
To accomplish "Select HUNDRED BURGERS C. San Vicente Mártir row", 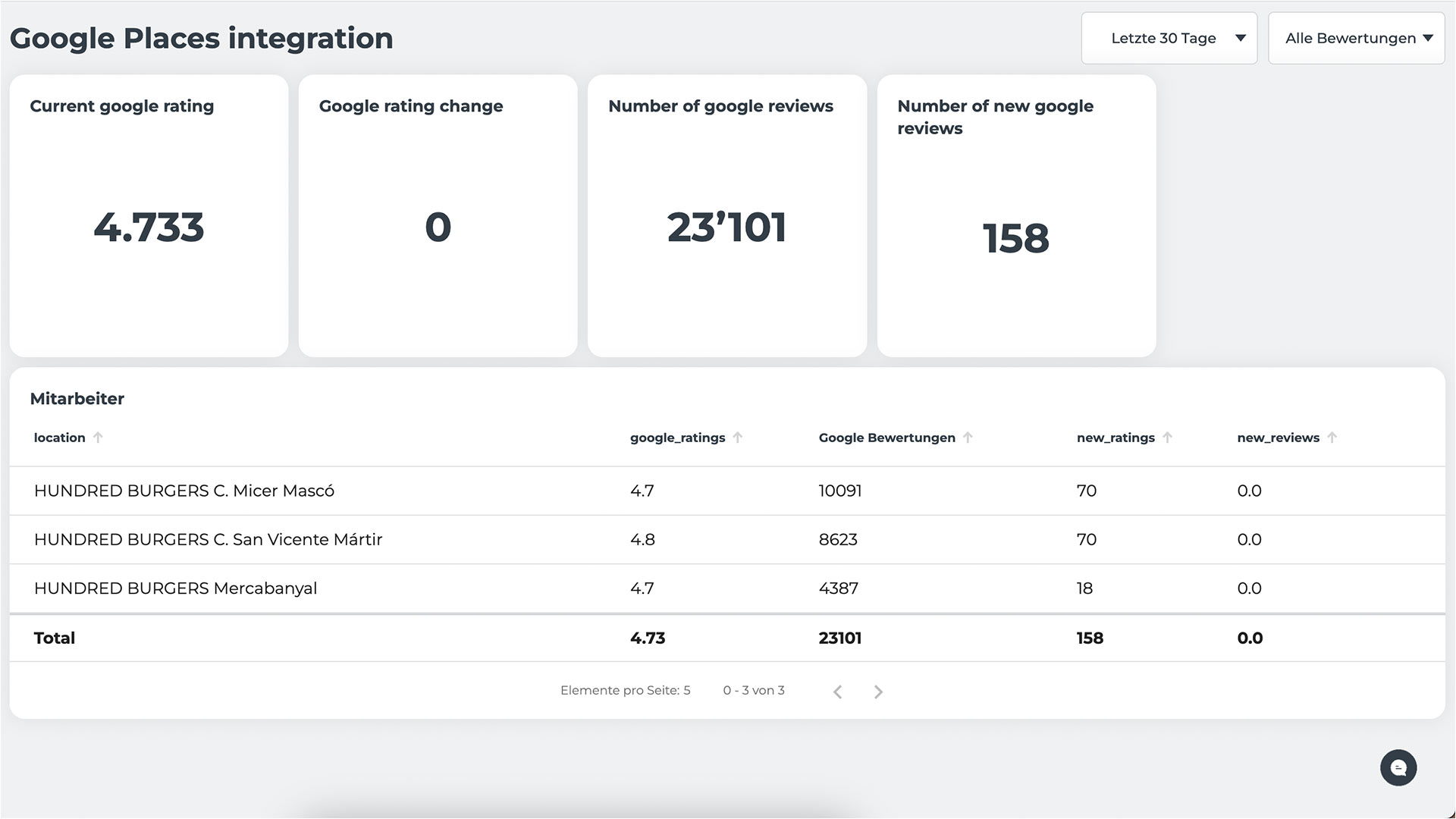I will [727, 539].
